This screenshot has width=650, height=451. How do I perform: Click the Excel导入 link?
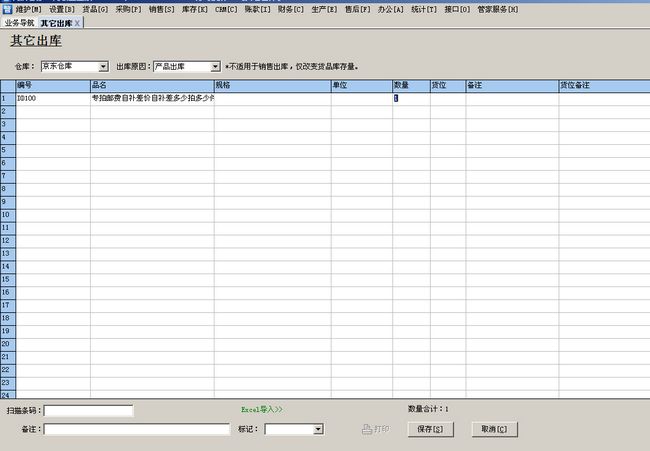pyautogui.click(x=262, y=410)
